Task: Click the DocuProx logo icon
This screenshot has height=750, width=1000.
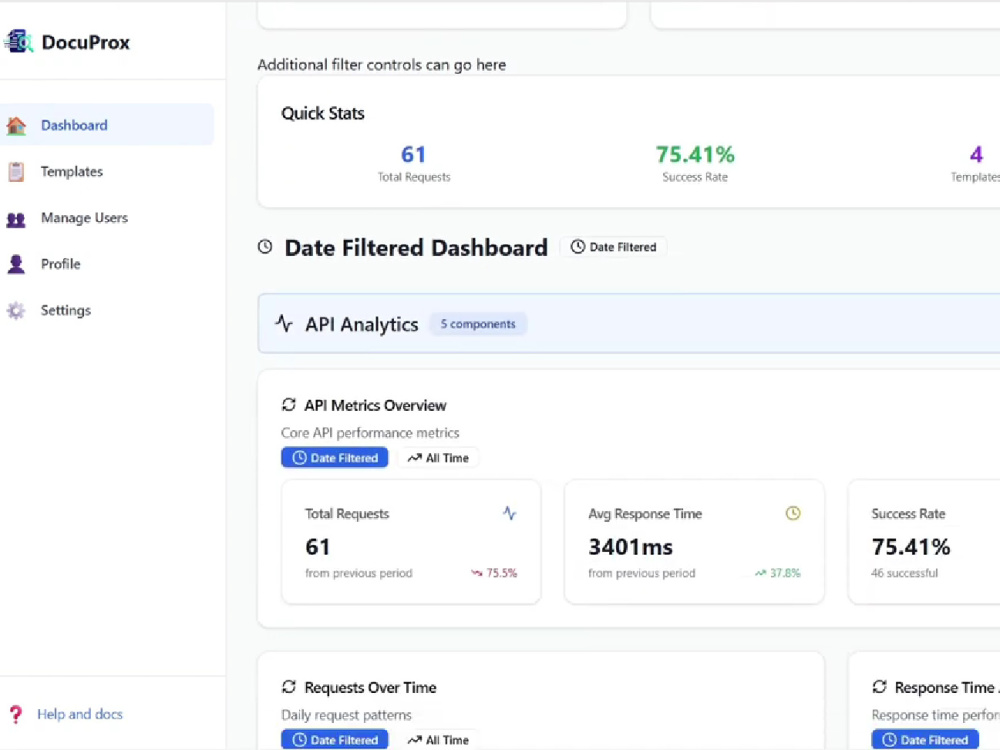Action: pyautogui.click(x=18, y=42)
